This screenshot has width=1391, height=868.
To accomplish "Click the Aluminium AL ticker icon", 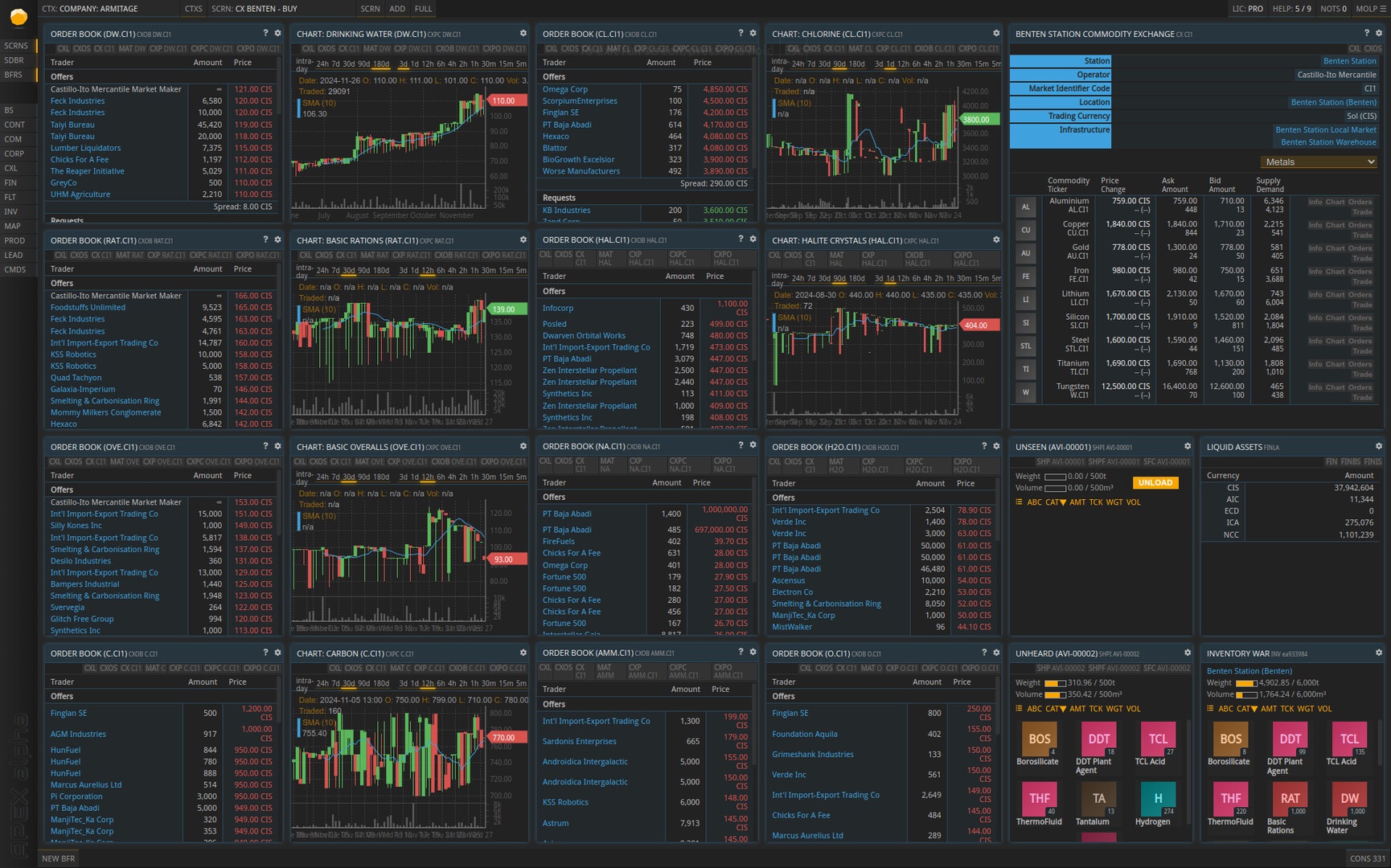I will [x=1025, y=207].
